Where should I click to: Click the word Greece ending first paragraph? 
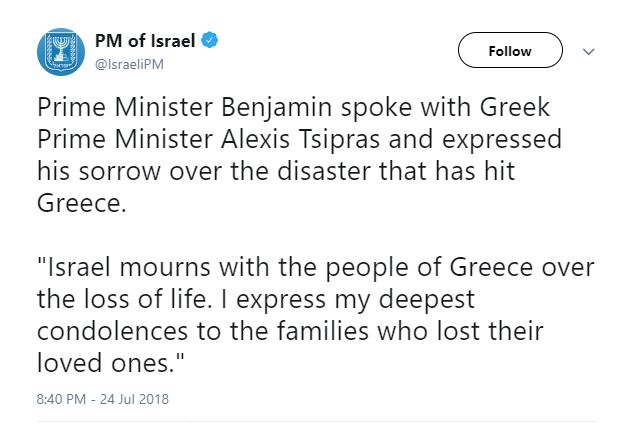coord(79,203)
